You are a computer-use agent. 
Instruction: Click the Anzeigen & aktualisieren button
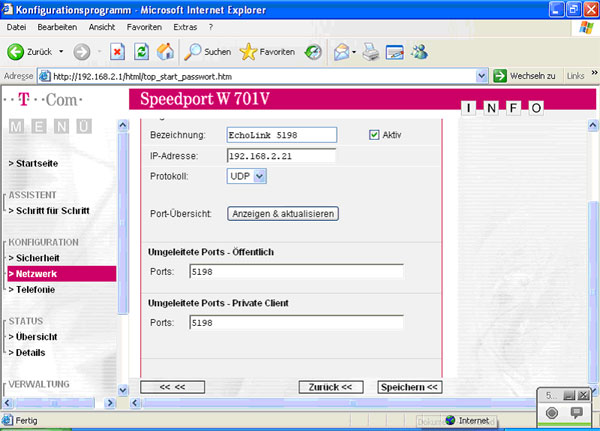(283, 213)
